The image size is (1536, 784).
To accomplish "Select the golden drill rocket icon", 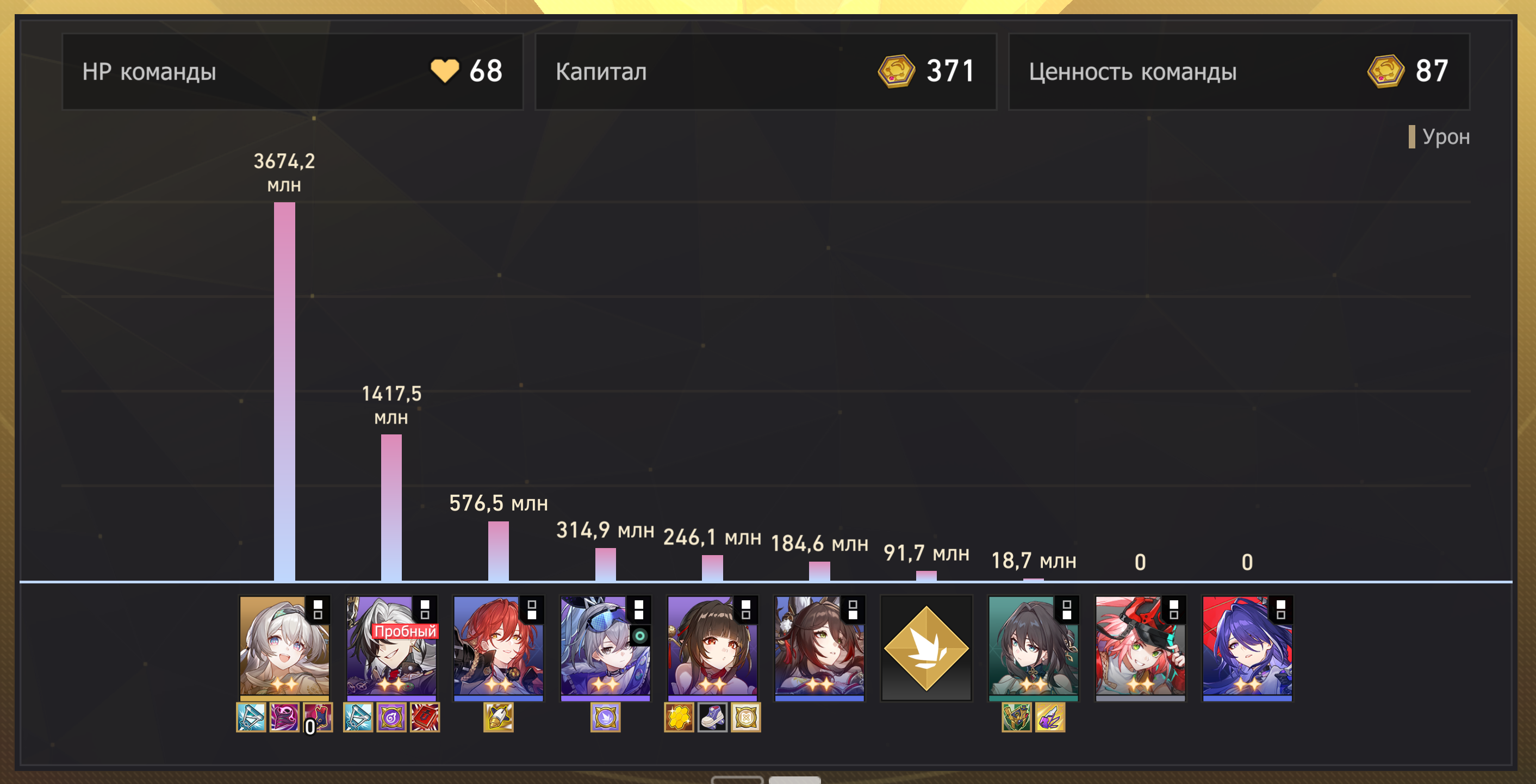I will tap(499, 717).
